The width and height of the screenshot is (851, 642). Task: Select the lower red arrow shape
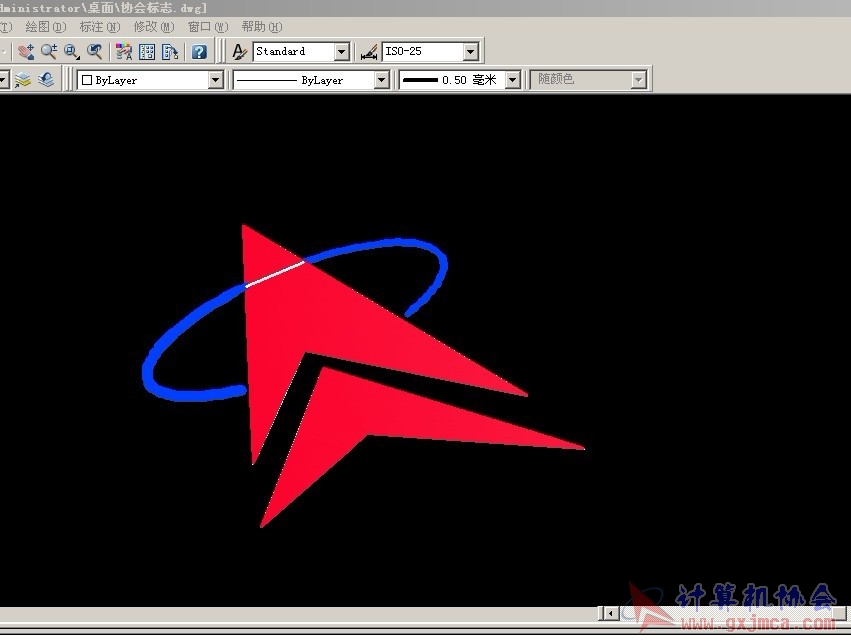point(347,412)
